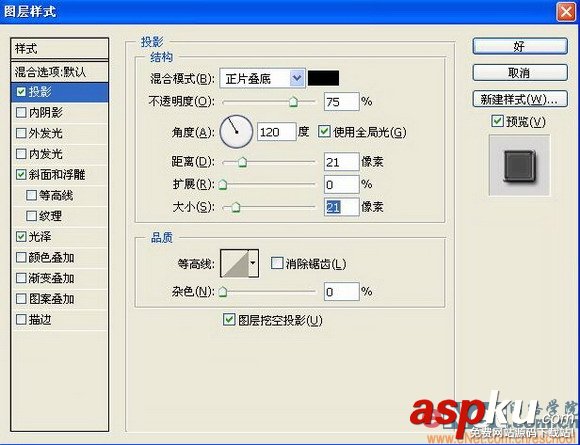
Task: Enable the 内阴影 checkbox
Action: pos(21,112)
